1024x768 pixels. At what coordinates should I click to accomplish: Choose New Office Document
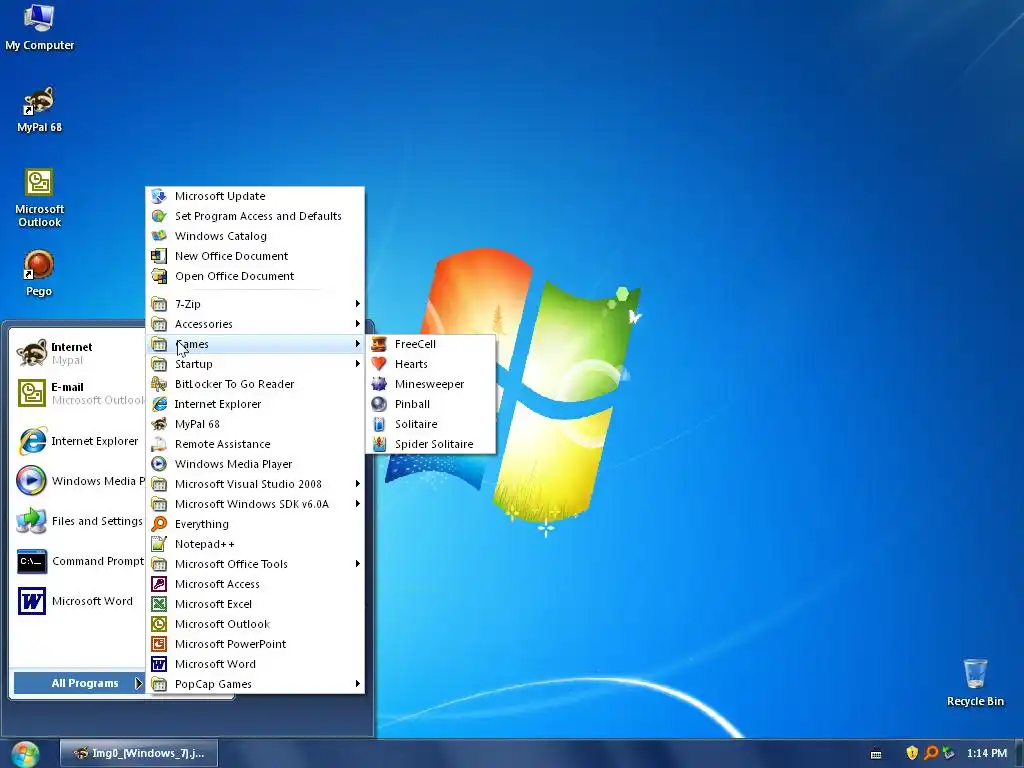click(255, 256)
